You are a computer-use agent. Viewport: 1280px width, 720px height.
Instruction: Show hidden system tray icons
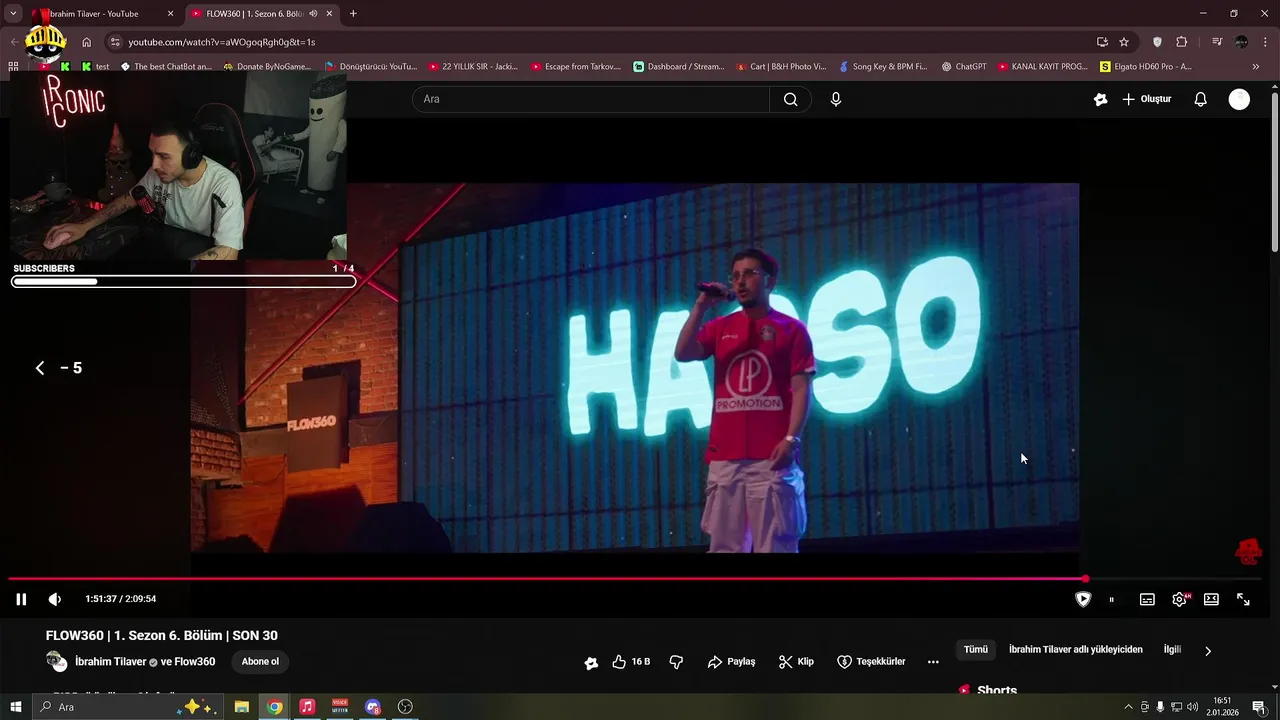point(1129,707)
